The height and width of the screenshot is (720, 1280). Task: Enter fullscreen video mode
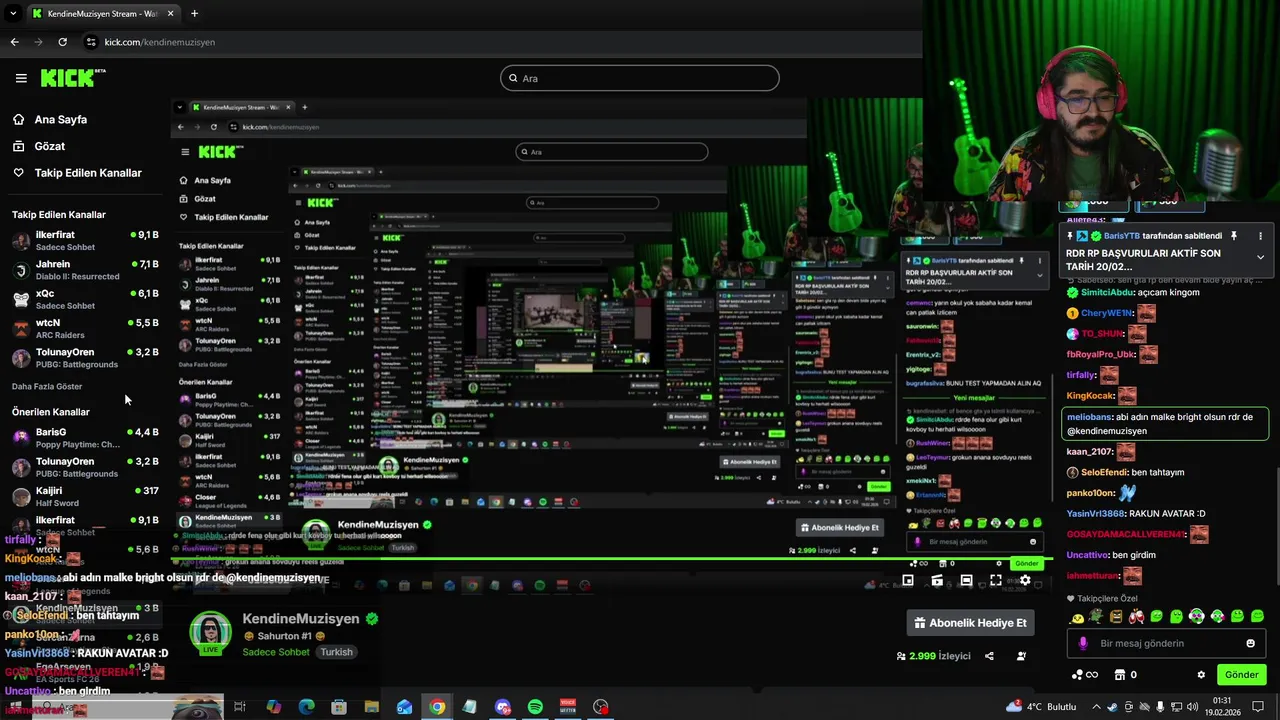coord(996,580)
